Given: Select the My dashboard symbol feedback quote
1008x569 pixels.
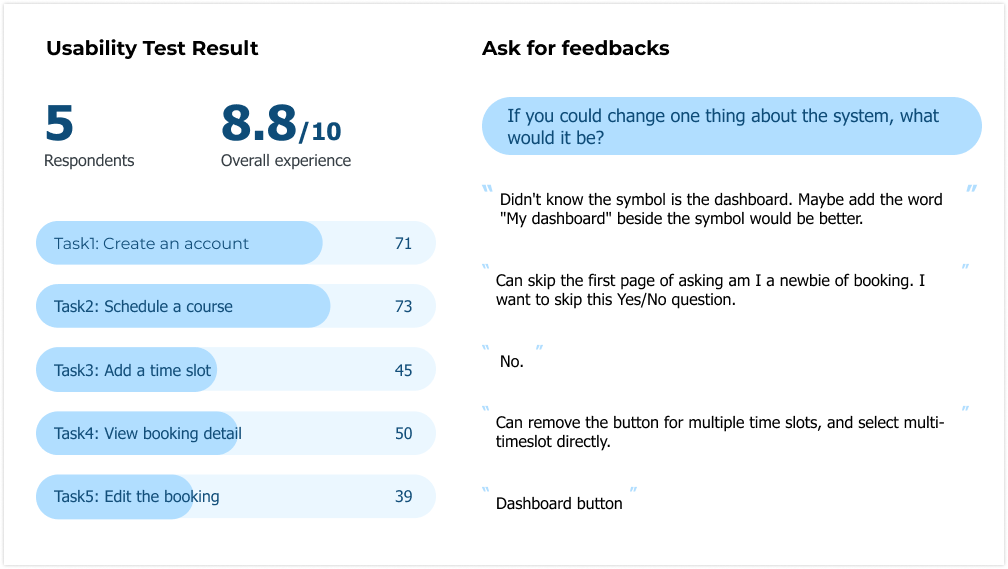Looking at the screenshot, I should [x=720, y=208].
